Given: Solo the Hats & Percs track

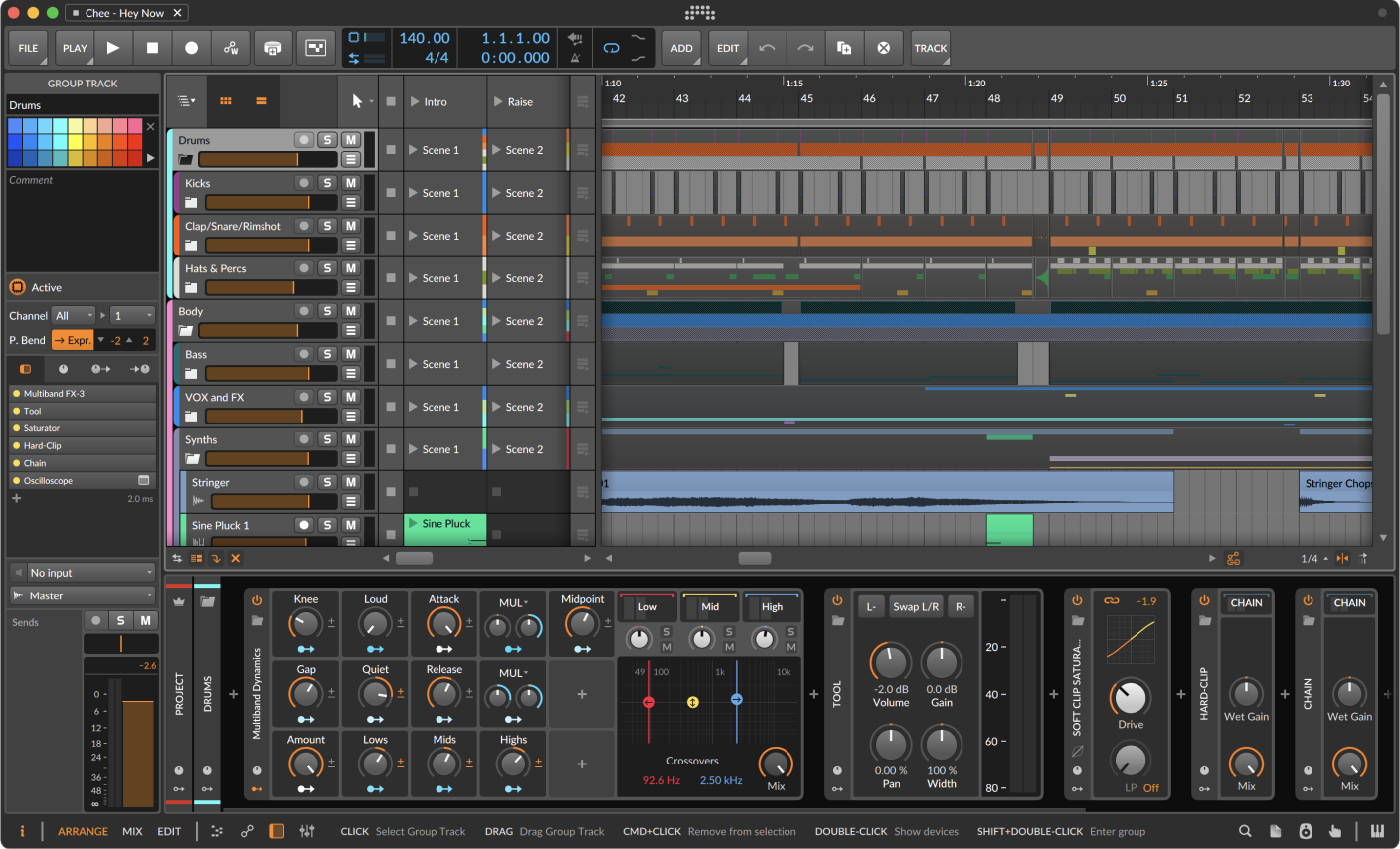Looking at the screenshot, I should (327, 268).
